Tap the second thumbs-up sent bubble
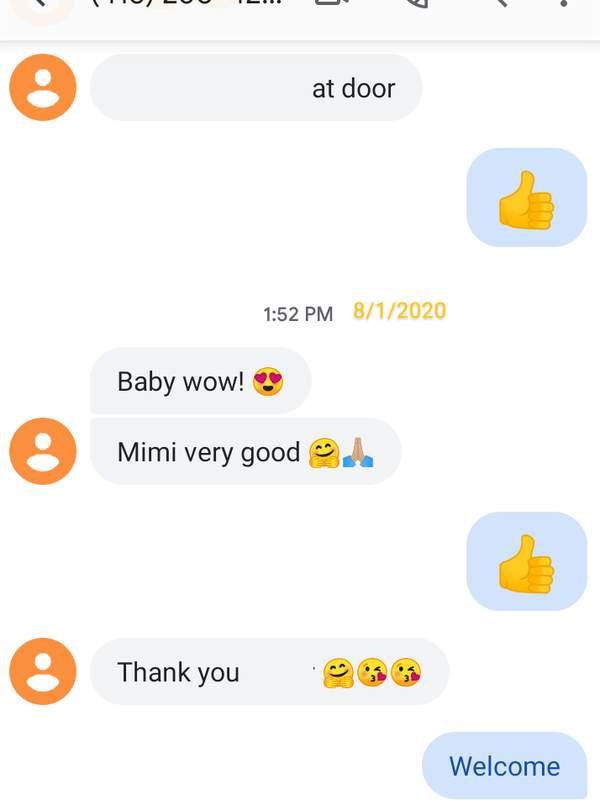The image size is (600, 800). point(527,561)
